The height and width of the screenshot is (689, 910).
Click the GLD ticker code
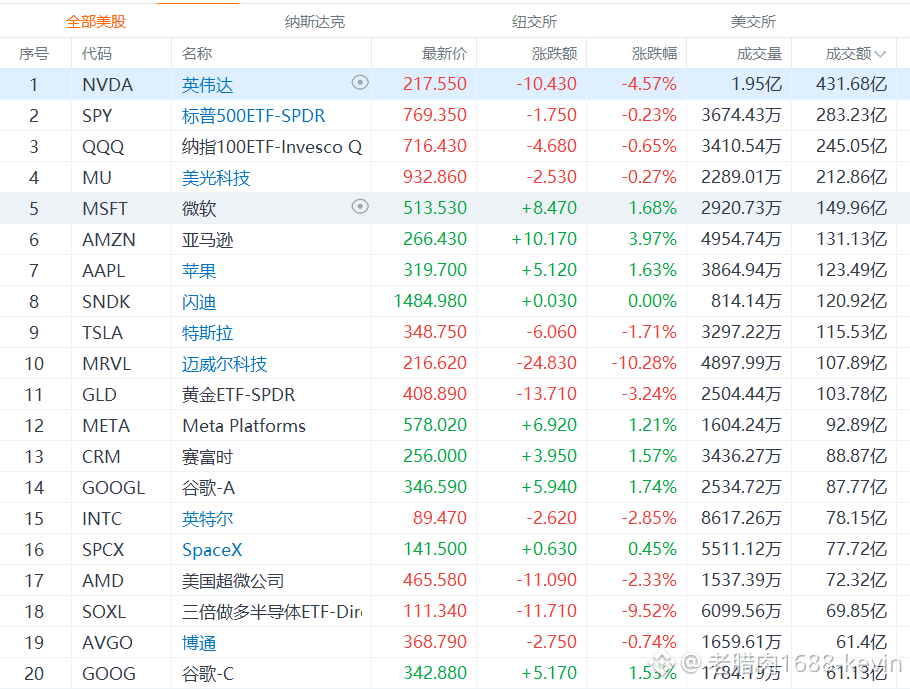(99, 395)
